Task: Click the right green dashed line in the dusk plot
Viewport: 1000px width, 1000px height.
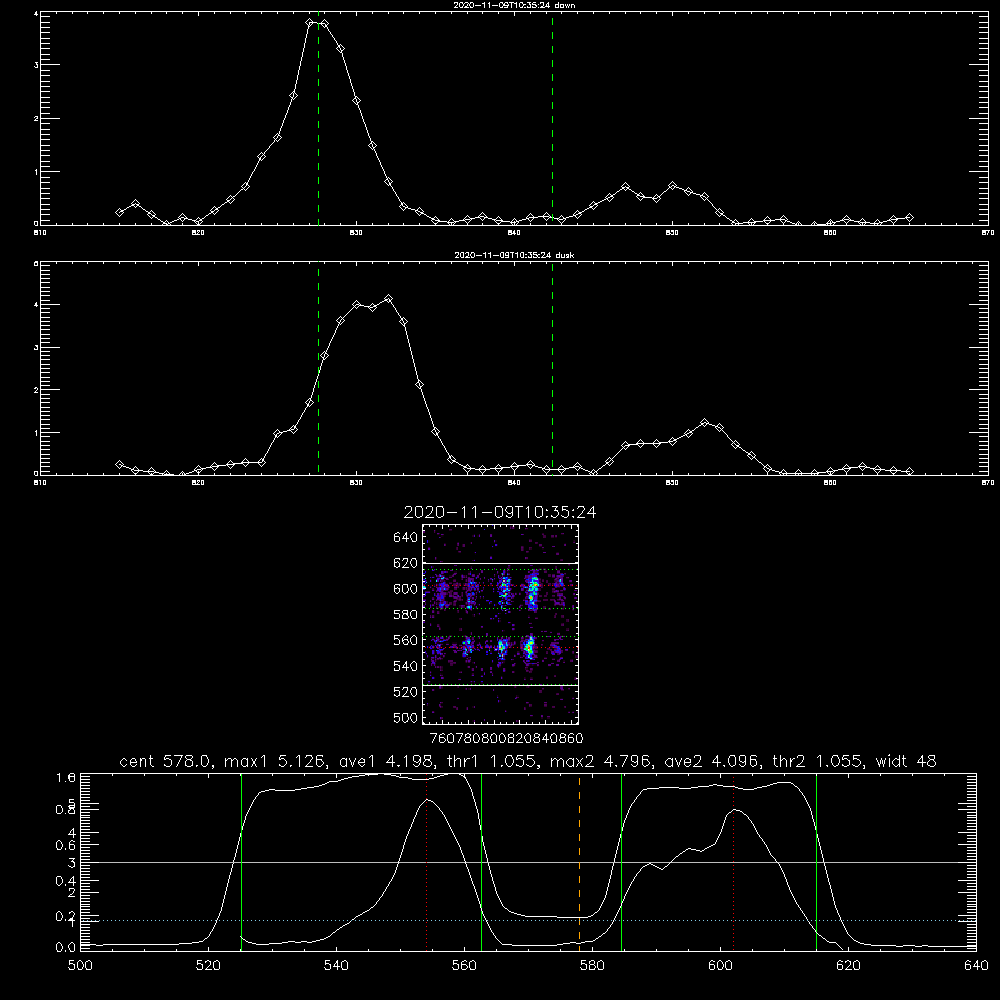Action: pyautogui.click(x=552, y=368)
